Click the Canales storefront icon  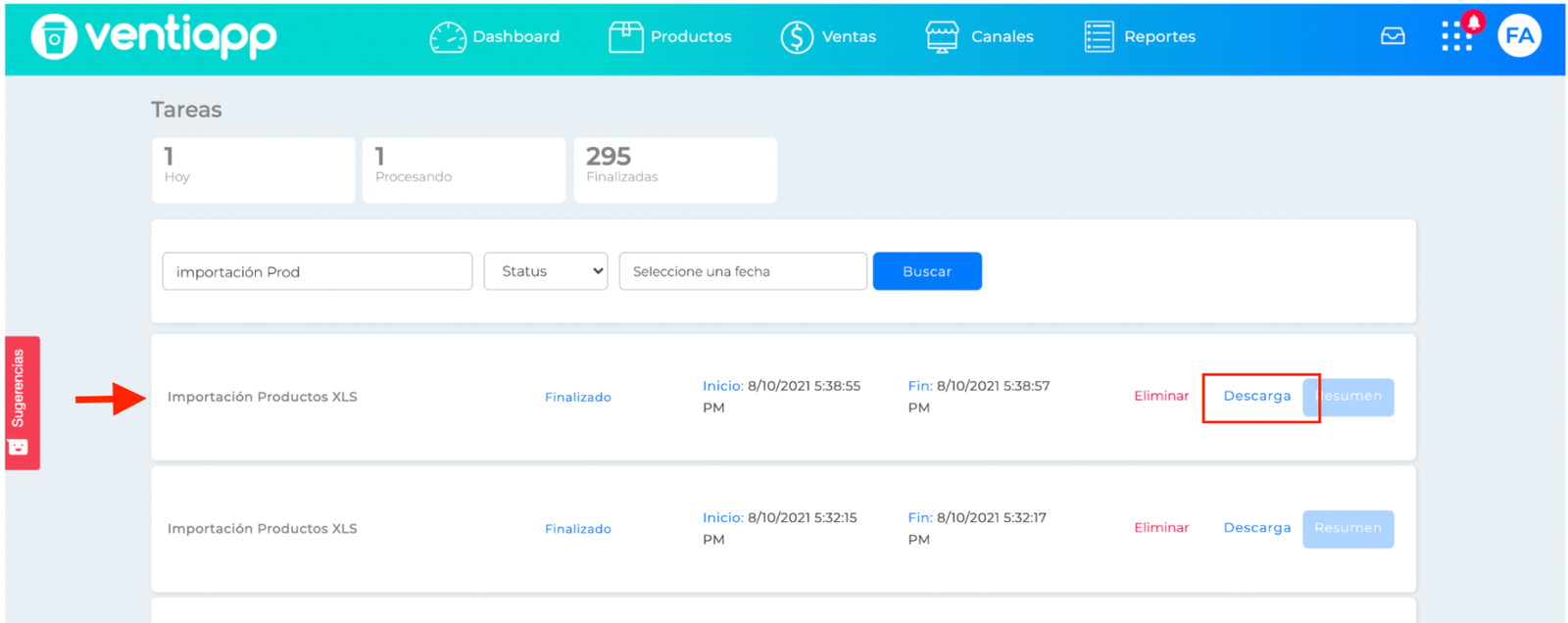click(x=942, y=37)
